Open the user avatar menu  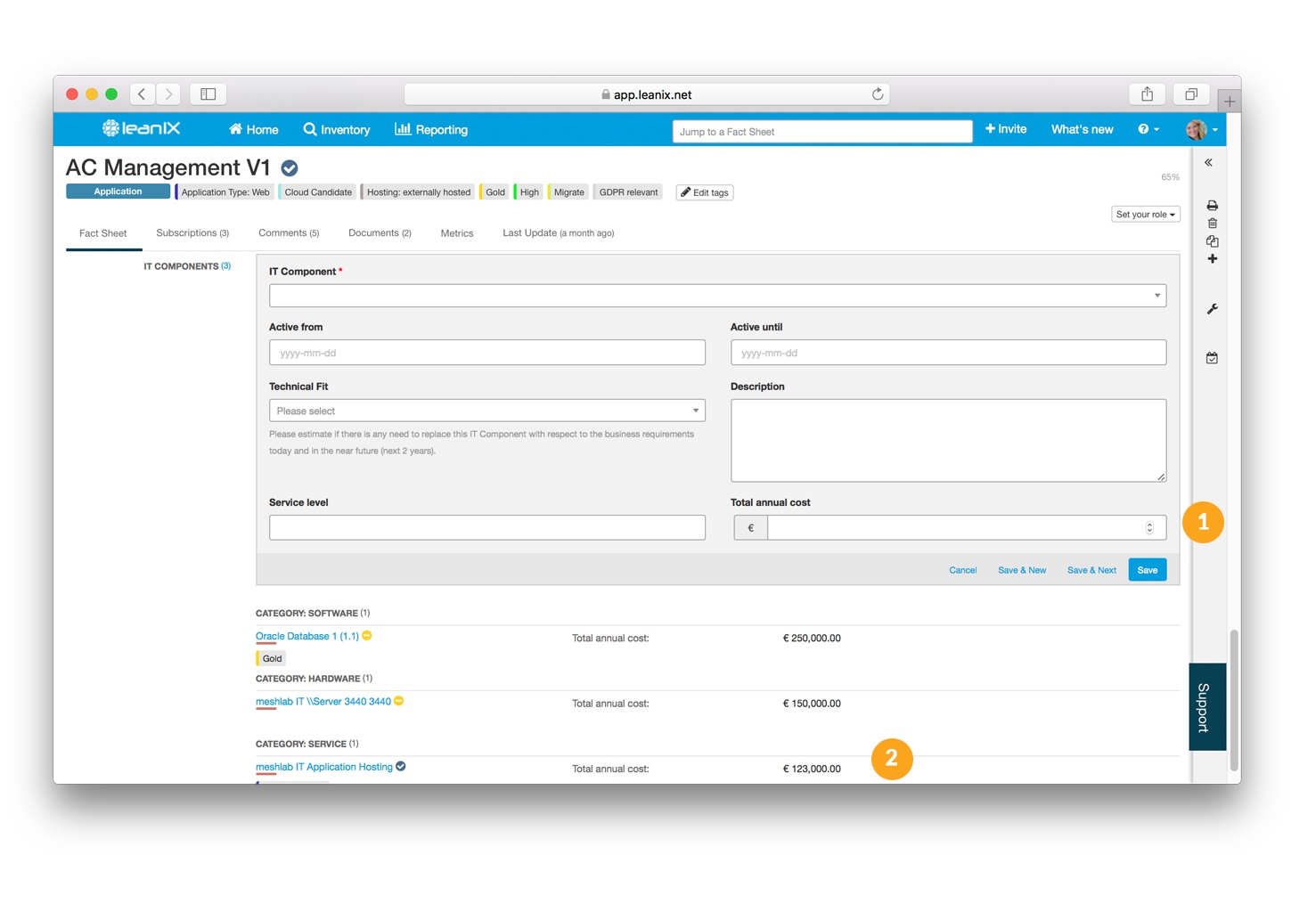click(x=1201, y=129)
